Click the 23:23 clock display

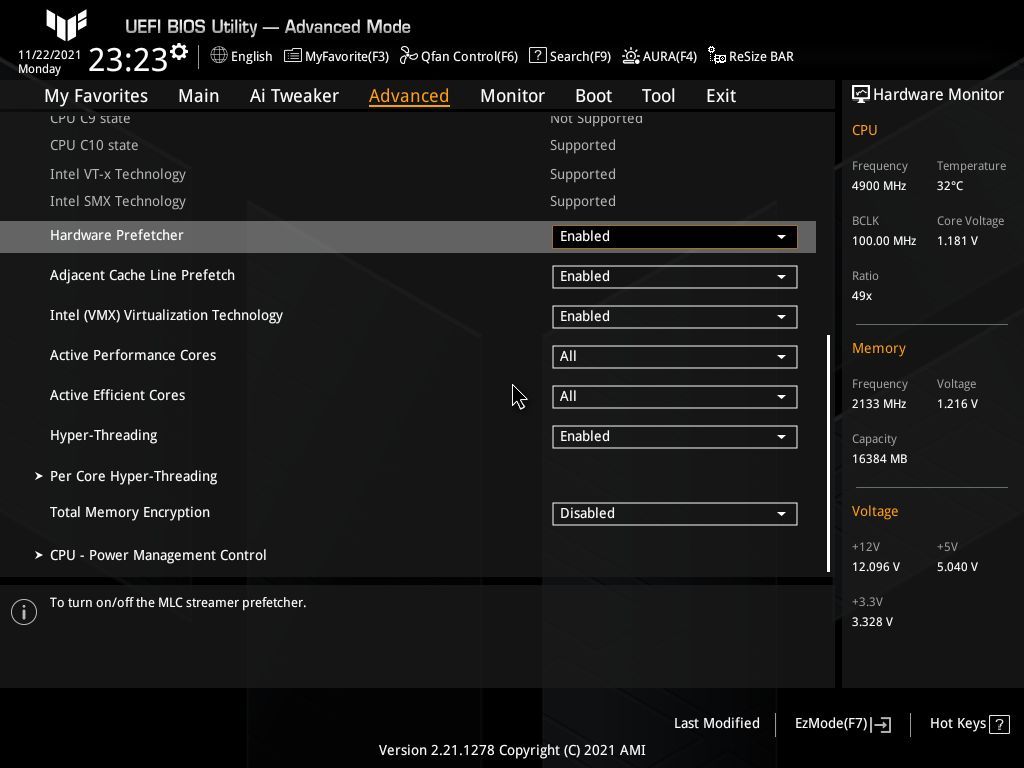128,59
